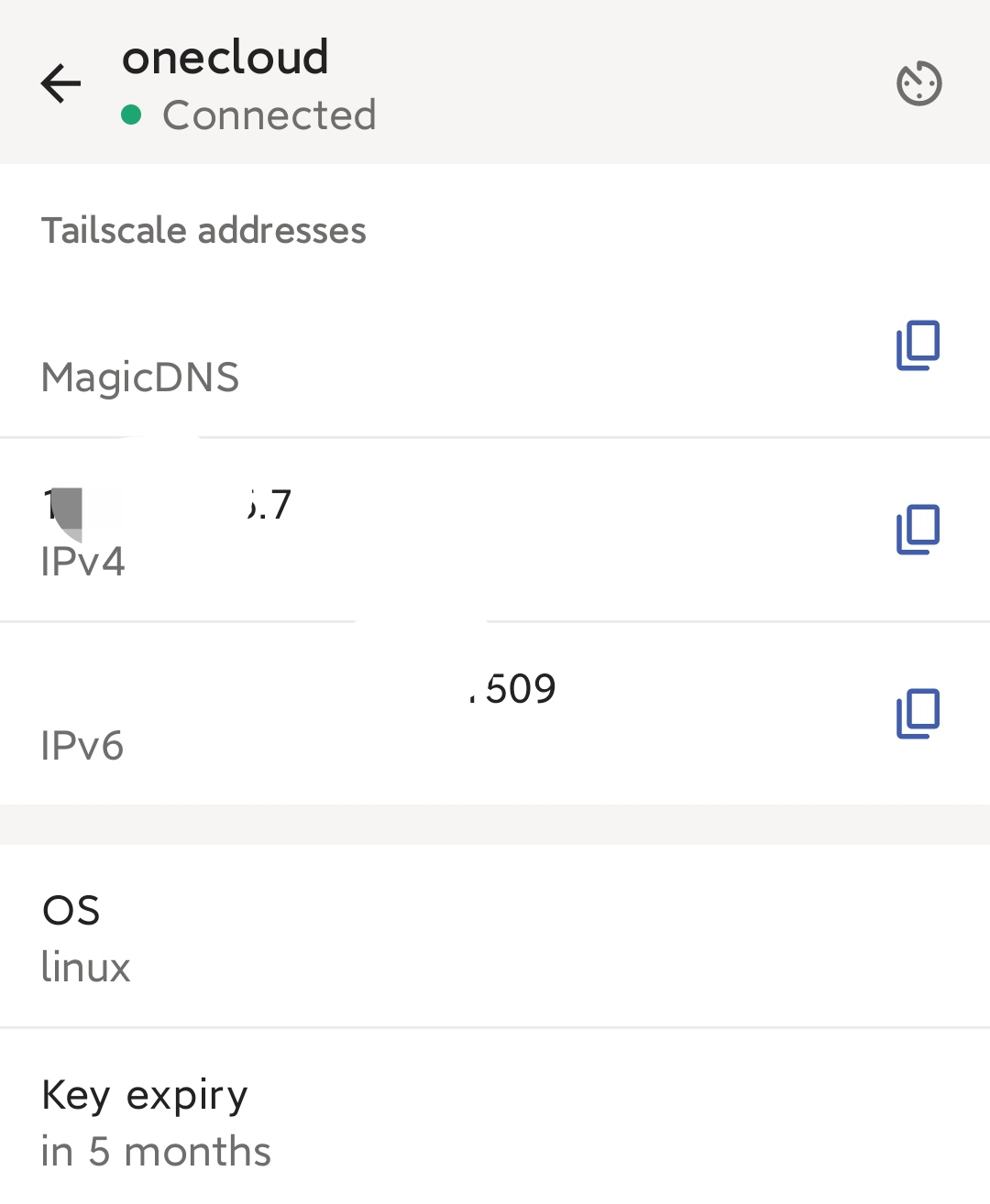The image size is (990, 1204).
Task: Click the "in 5 months" expiry text
Action: coord(156,1152)
